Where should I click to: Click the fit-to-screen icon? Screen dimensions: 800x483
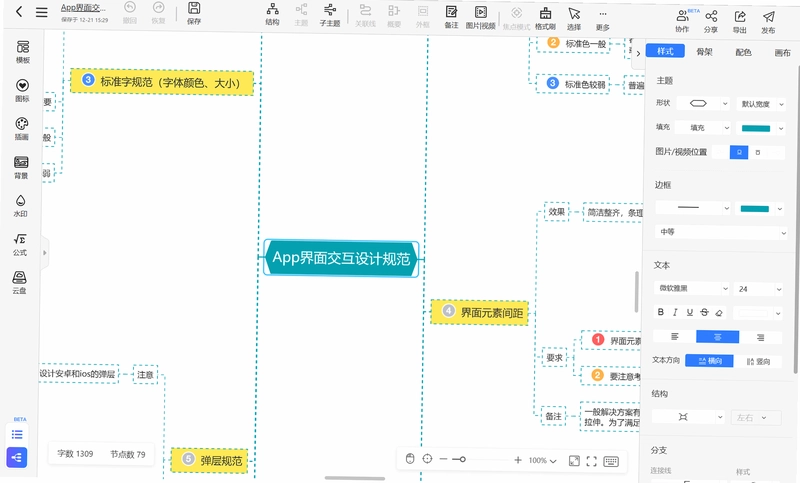point(574,461)
